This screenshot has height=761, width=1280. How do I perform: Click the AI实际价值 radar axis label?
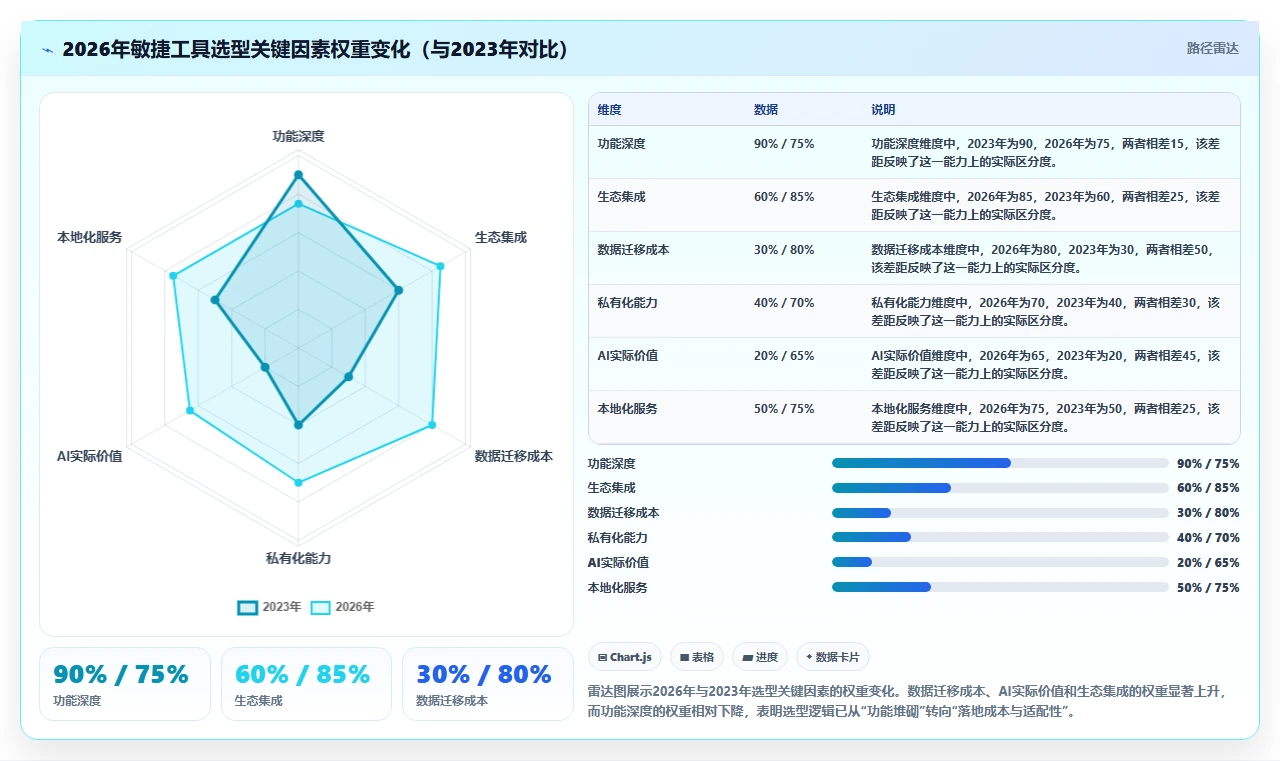[90, 456]
